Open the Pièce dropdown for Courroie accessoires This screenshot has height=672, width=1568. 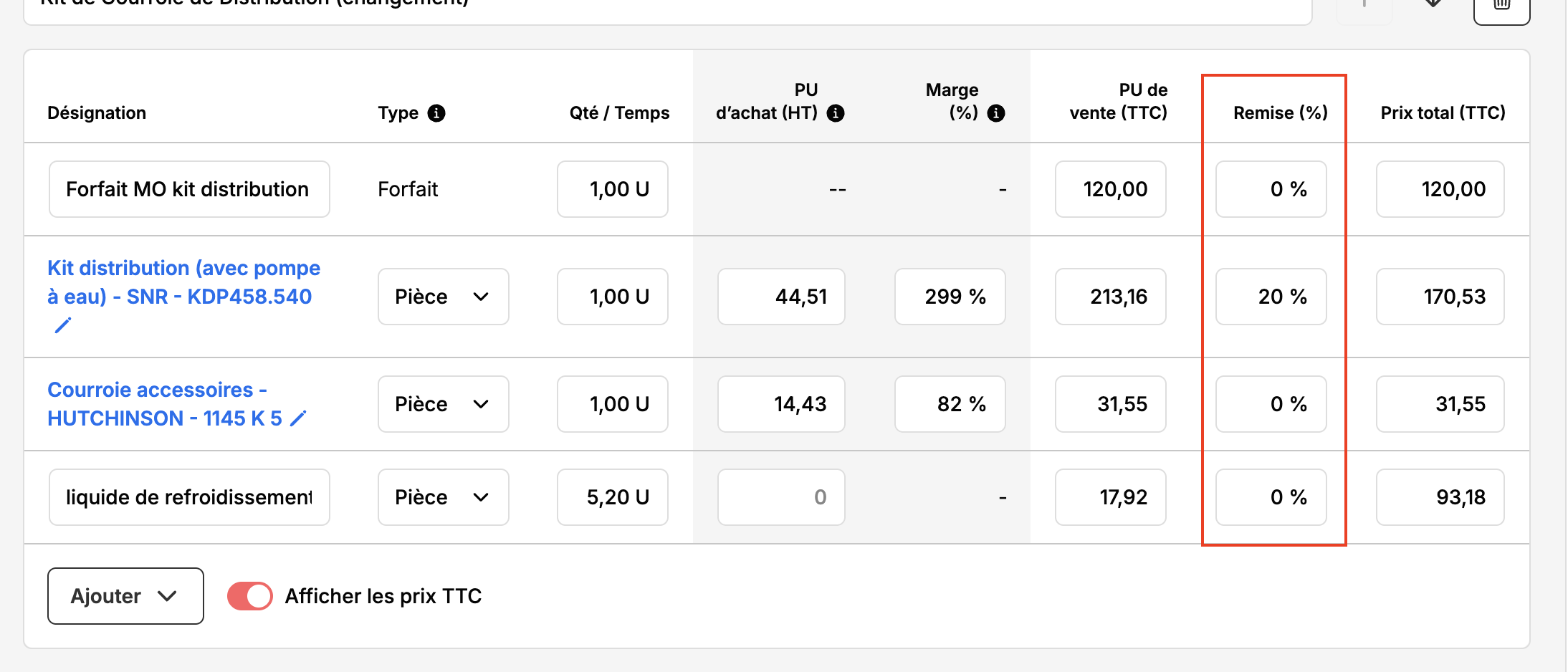444,404
